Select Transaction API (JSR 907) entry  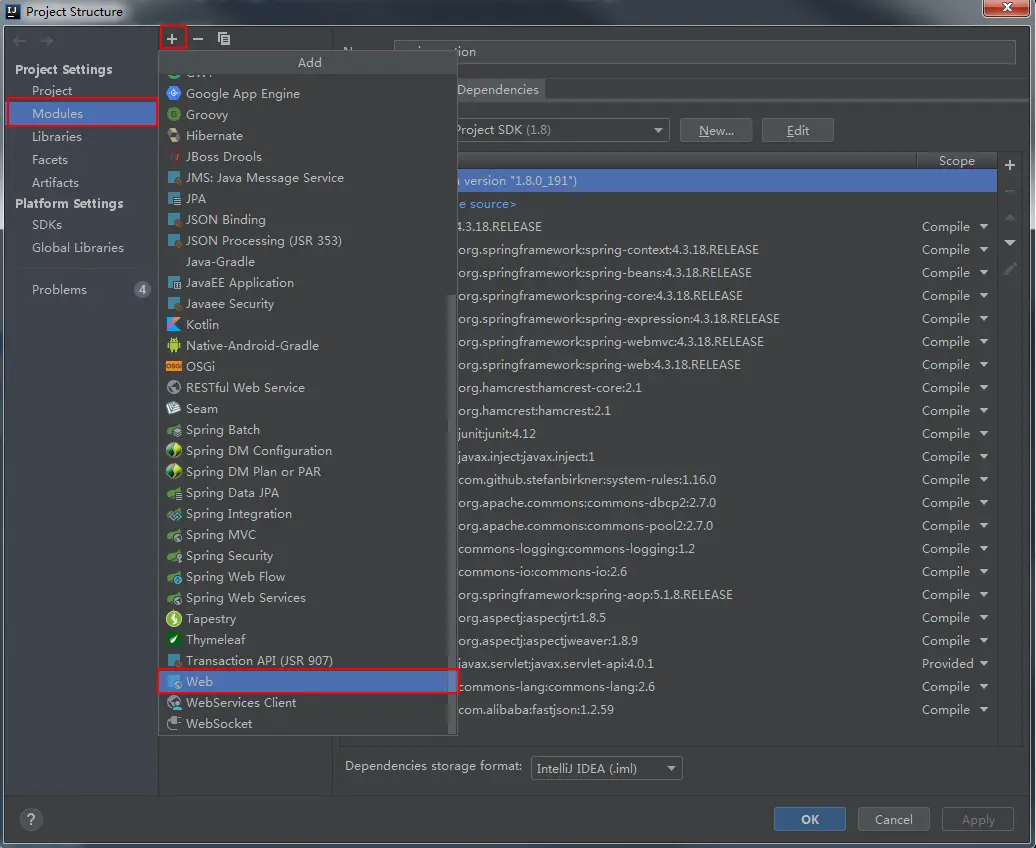pyautogui.click(x=305, y=661)
